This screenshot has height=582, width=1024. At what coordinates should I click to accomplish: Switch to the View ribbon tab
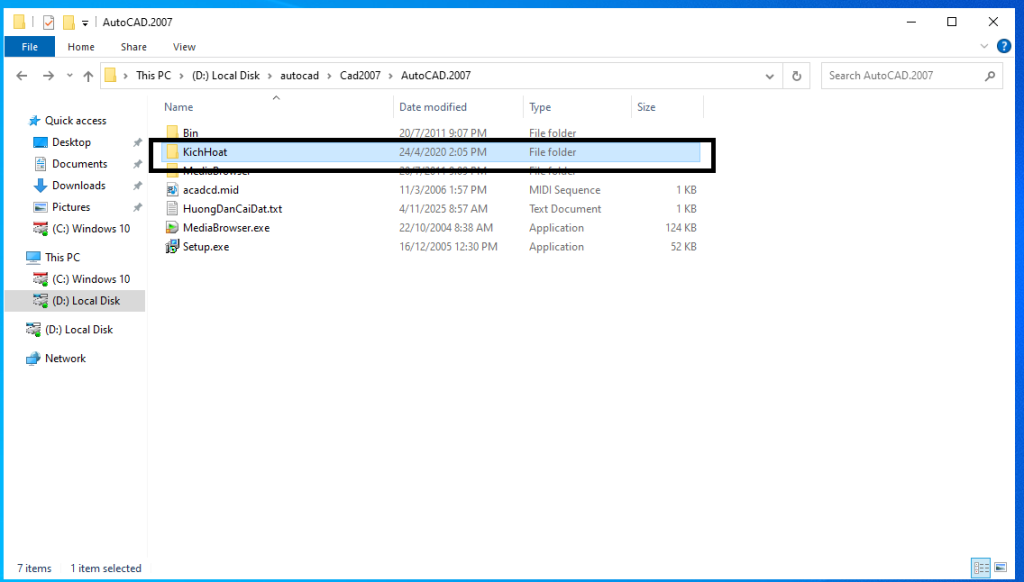184,47
